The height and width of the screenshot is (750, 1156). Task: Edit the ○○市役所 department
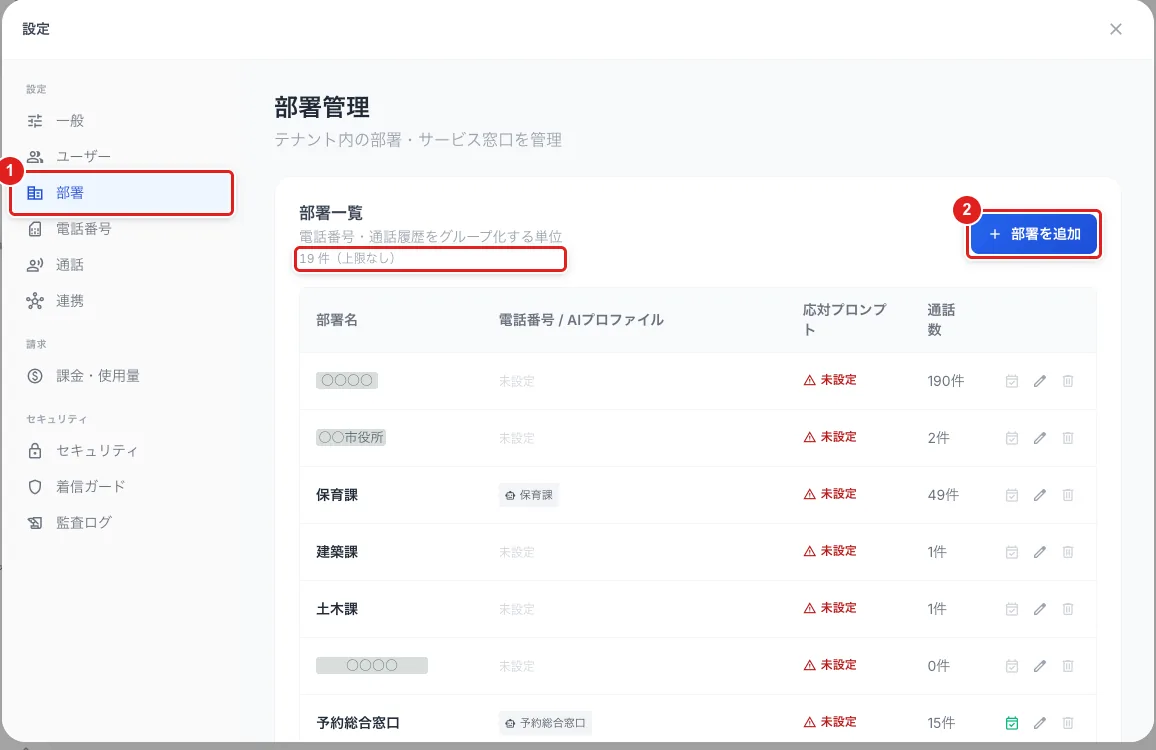(1040, 438)
